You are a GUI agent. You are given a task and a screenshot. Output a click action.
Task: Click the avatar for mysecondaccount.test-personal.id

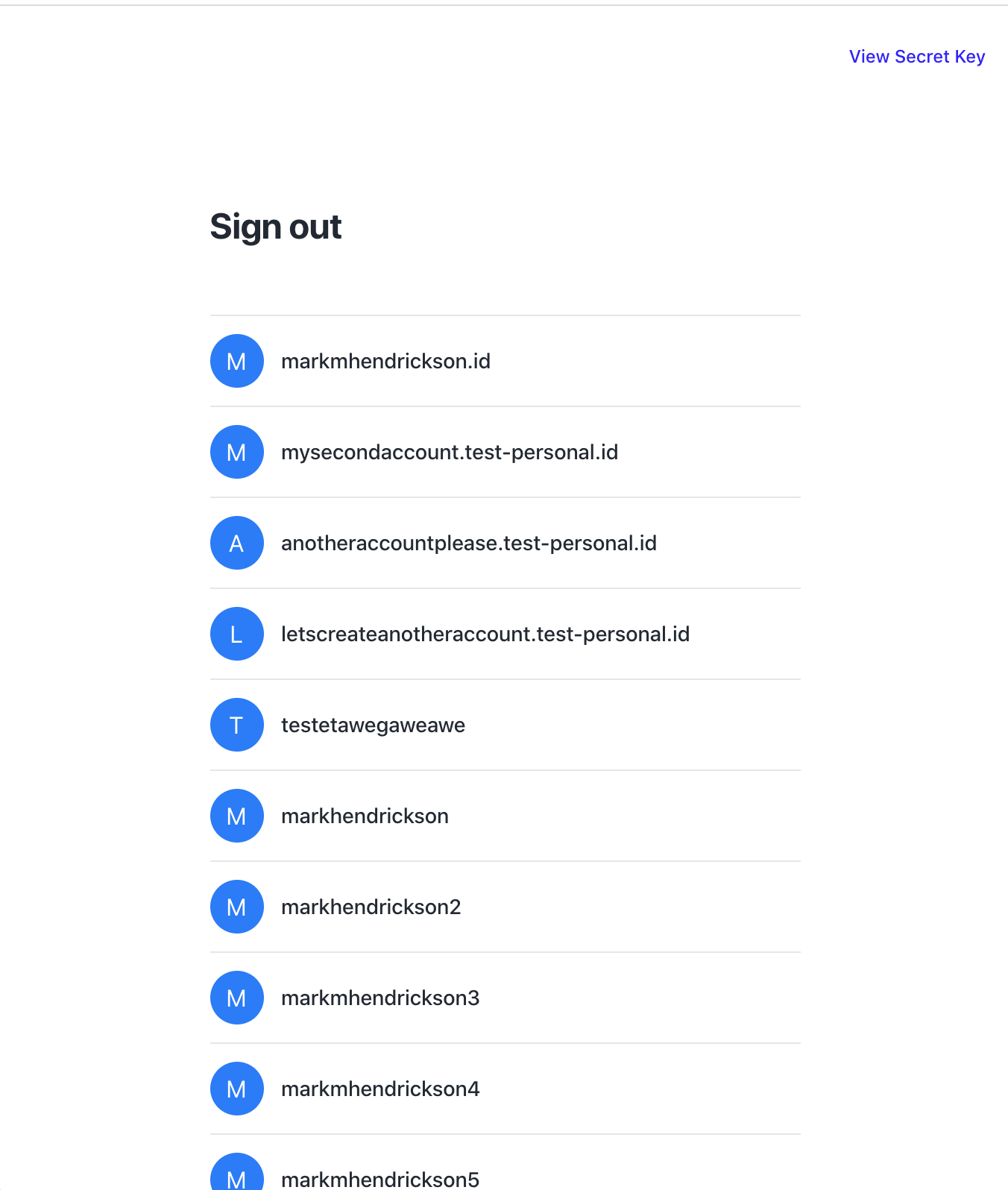[x=236, y=452]
